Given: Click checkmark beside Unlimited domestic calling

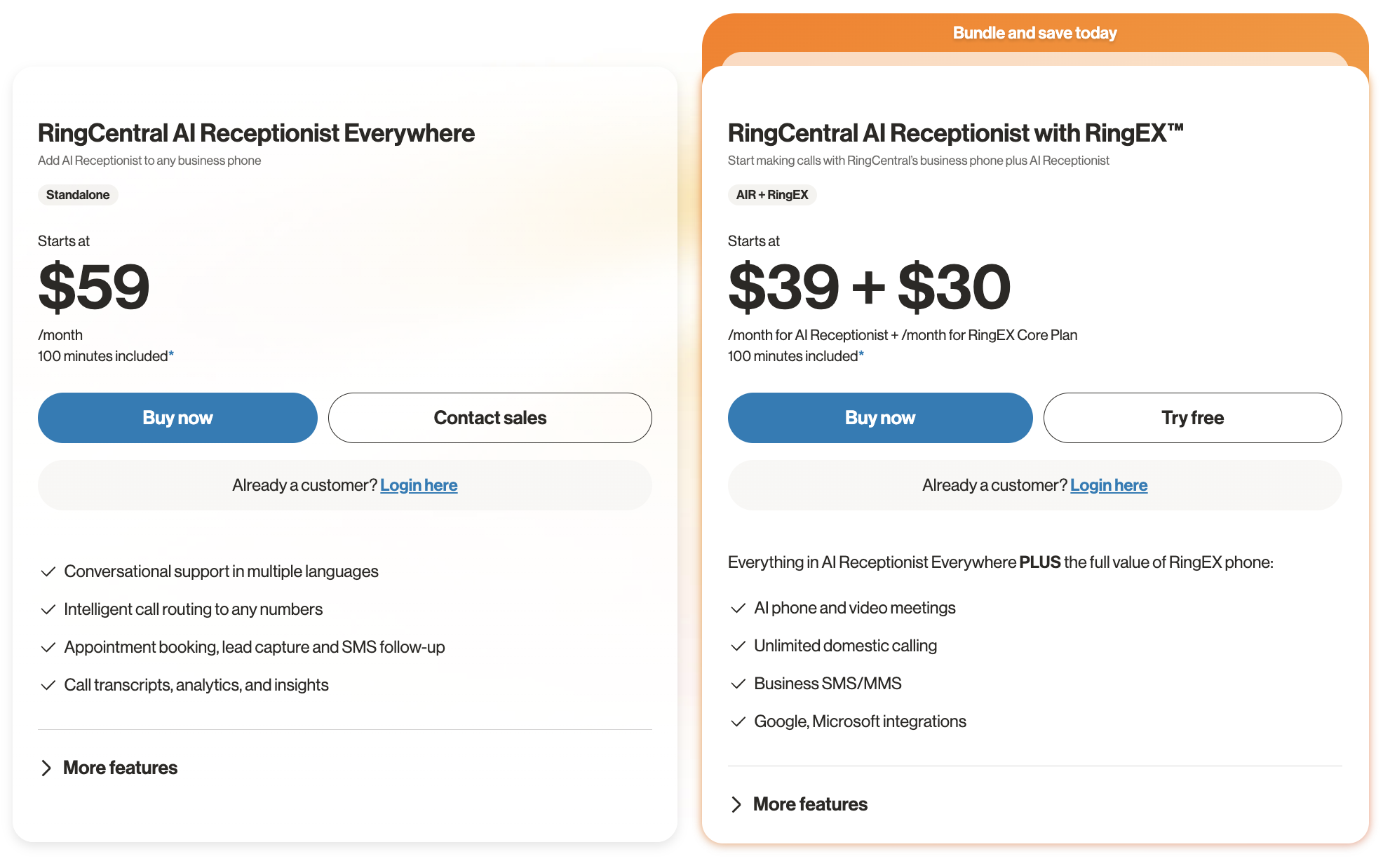Looking at the screenshot, I should click(x=738, y=646).
